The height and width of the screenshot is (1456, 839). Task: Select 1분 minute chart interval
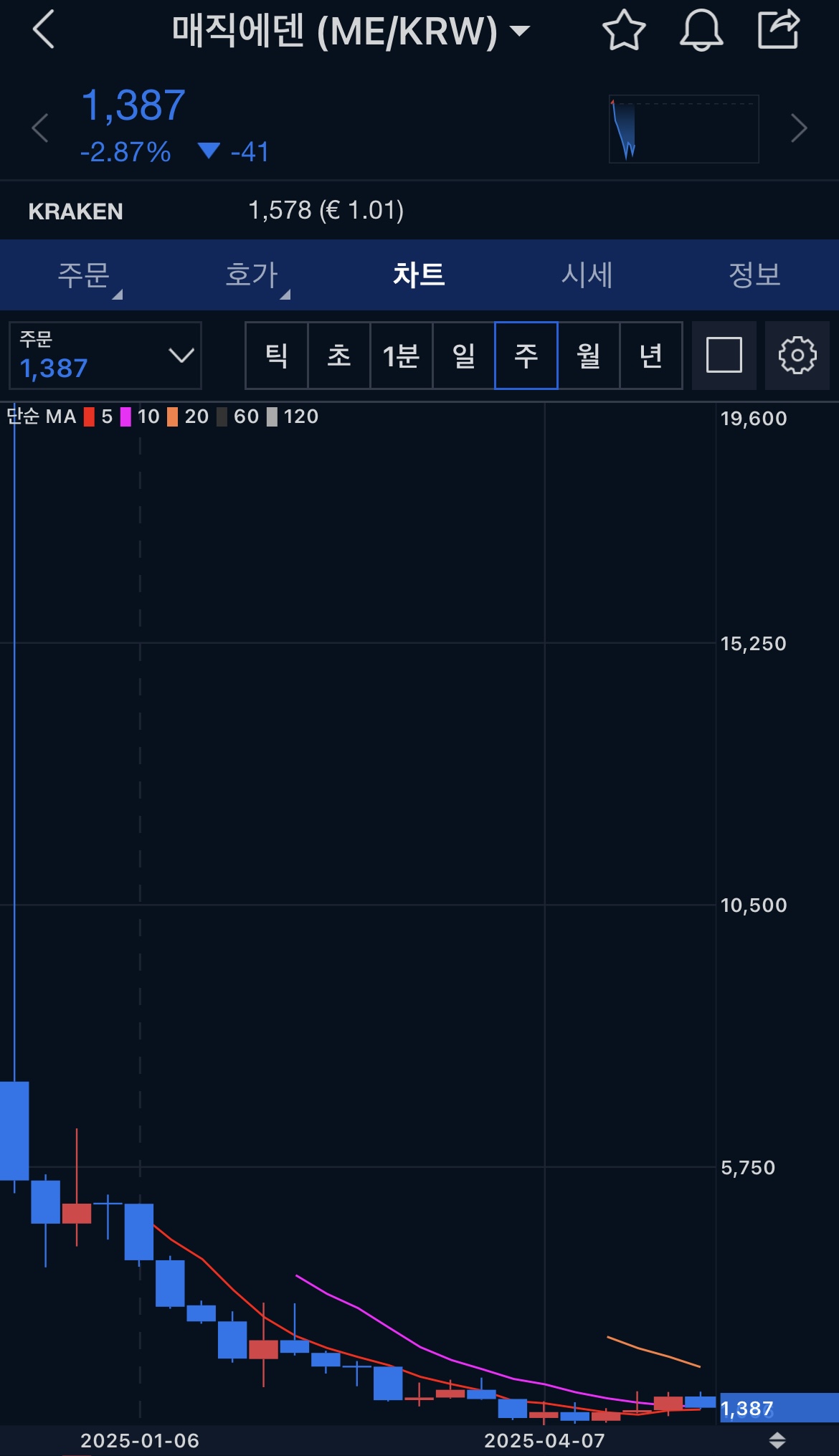tap(402, 356)
